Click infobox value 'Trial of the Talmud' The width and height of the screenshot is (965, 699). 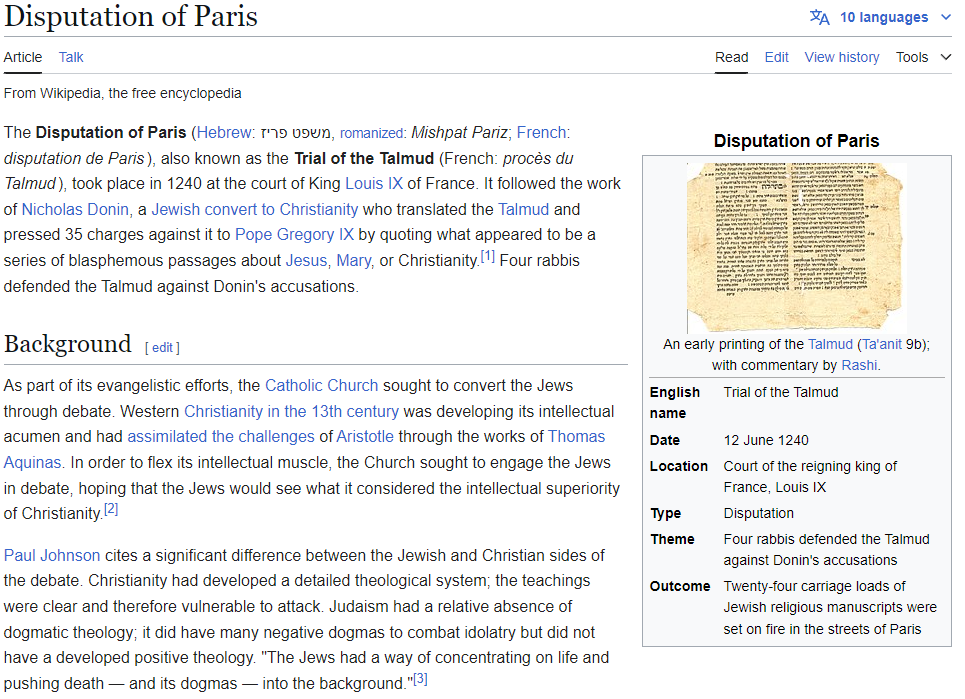781,392
